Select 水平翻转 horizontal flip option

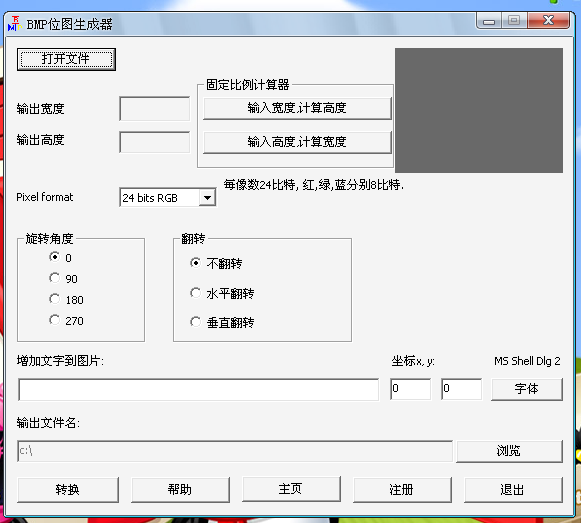point(196,293)
